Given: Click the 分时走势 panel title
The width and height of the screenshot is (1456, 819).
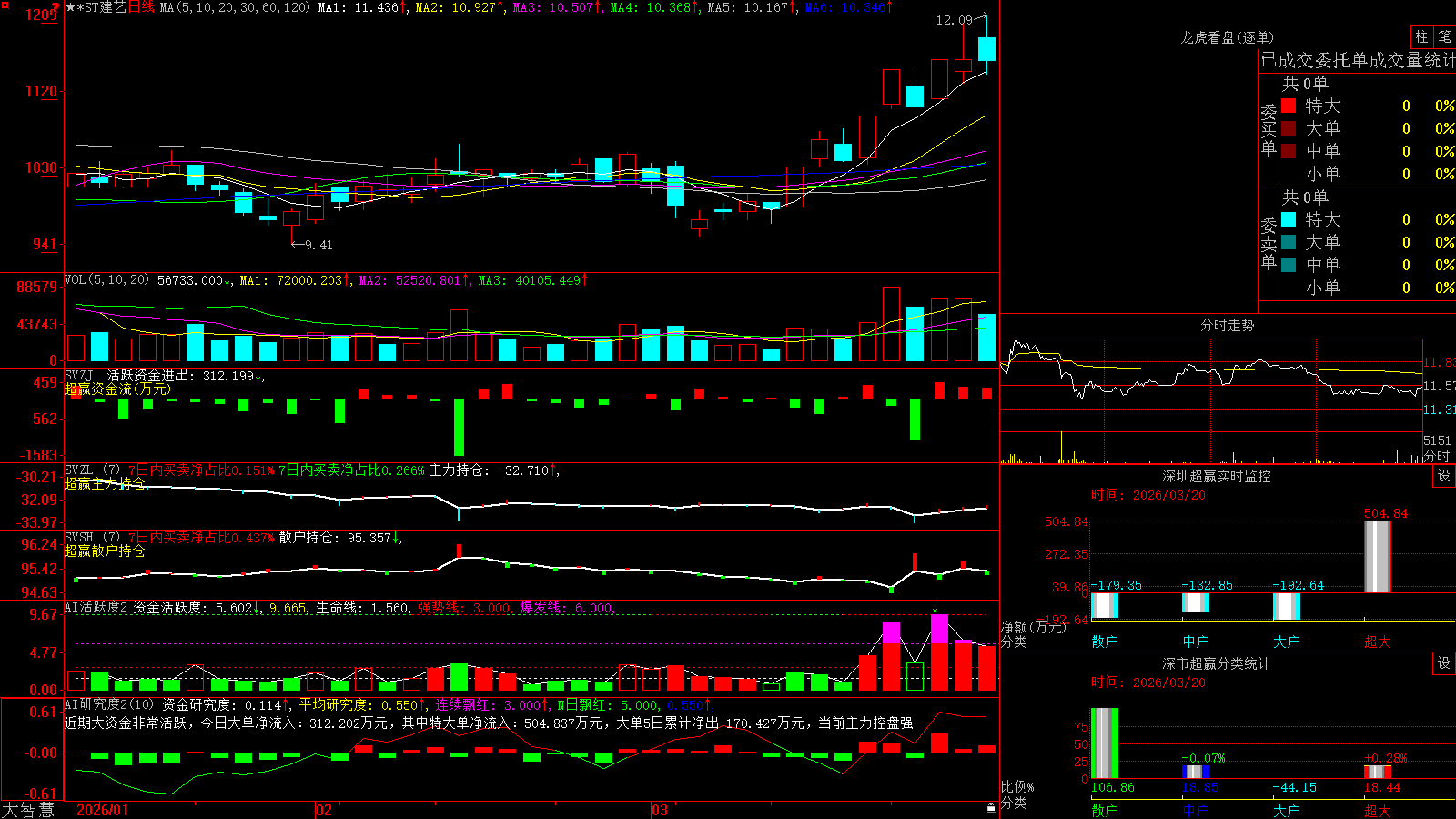Looking at the screenshot, I should (1227, 325).
